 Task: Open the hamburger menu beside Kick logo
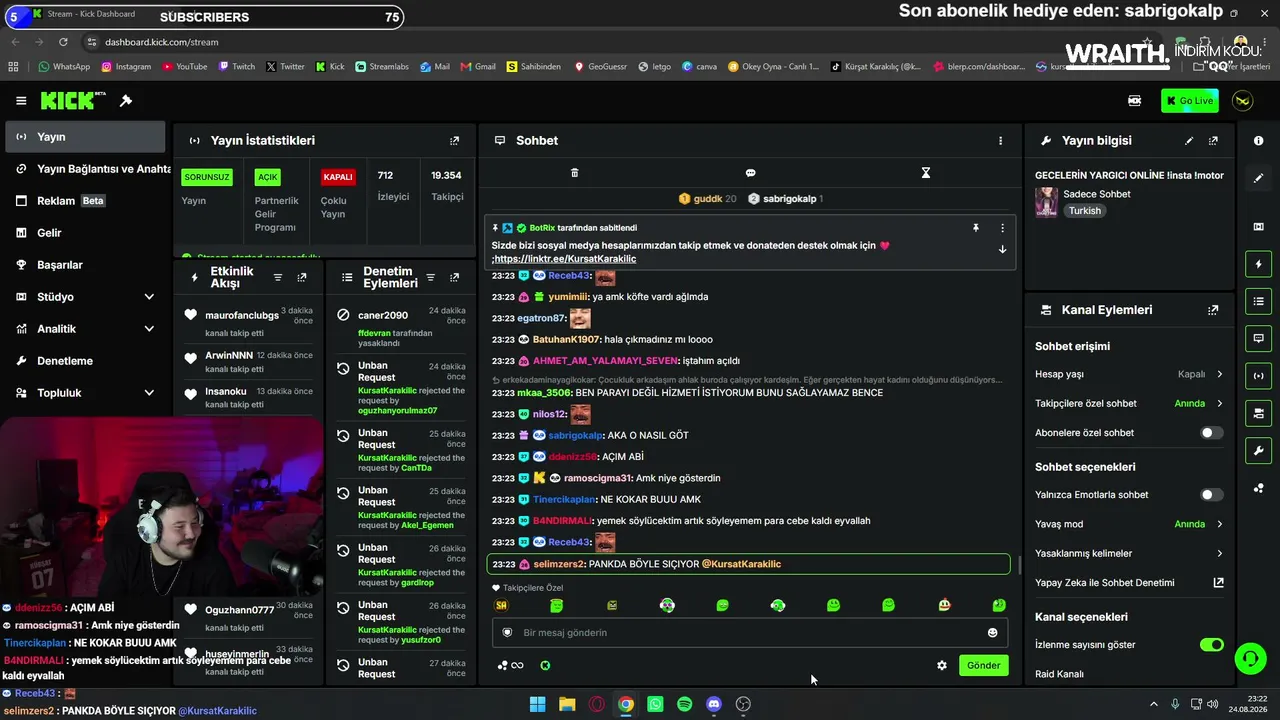(21, 101)
